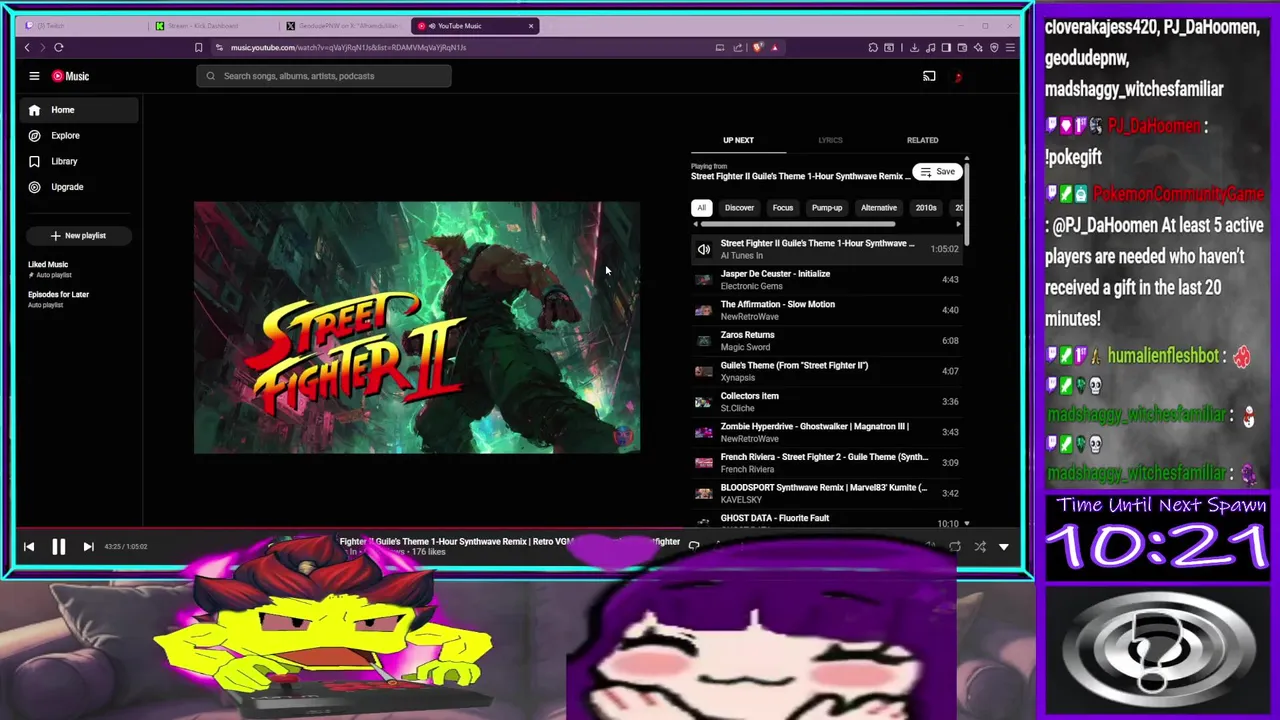Focus the search songs, albums, artists field

[323, 76]
